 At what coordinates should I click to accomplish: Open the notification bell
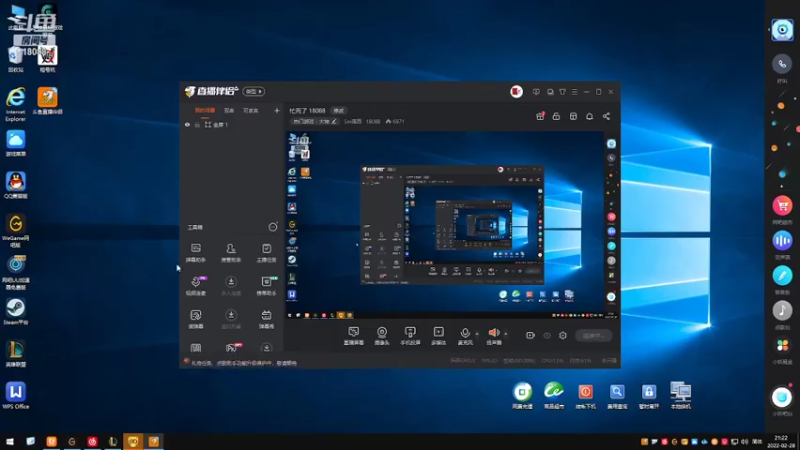pyautogui.click(x=589, y=116)
